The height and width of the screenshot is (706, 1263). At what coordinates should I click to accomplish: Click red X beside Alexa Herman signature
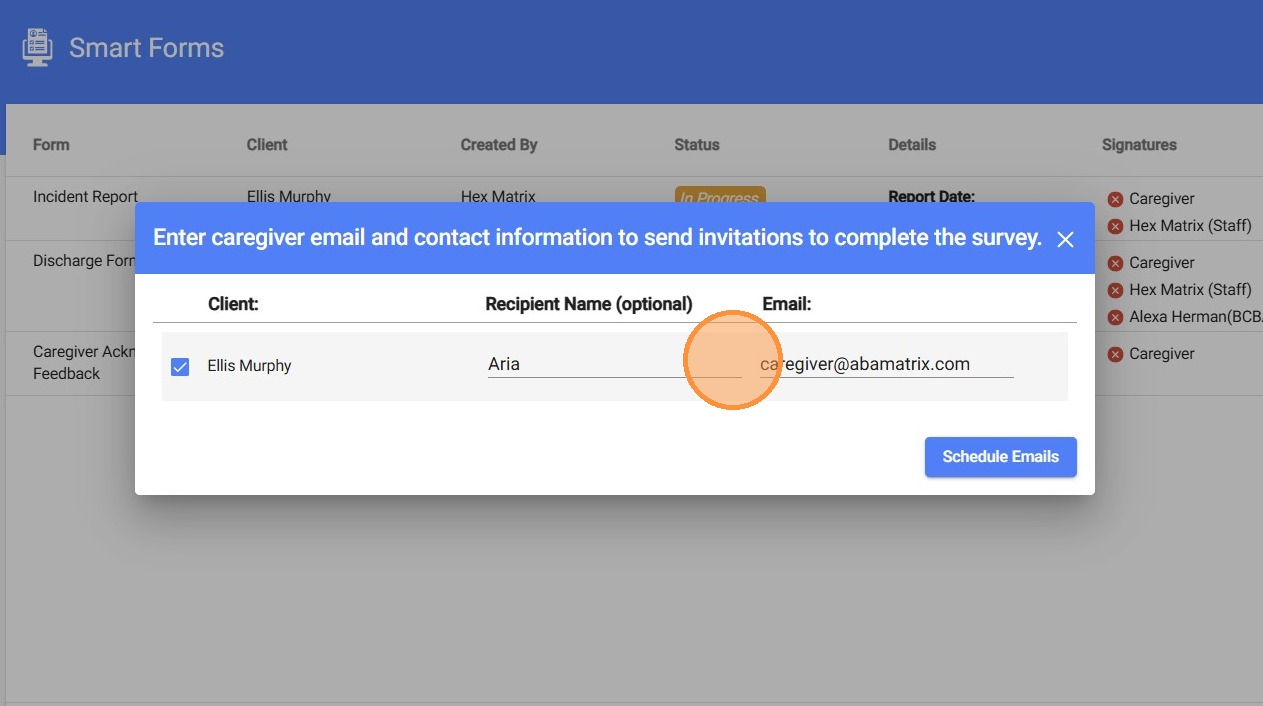pos(1115,317)
